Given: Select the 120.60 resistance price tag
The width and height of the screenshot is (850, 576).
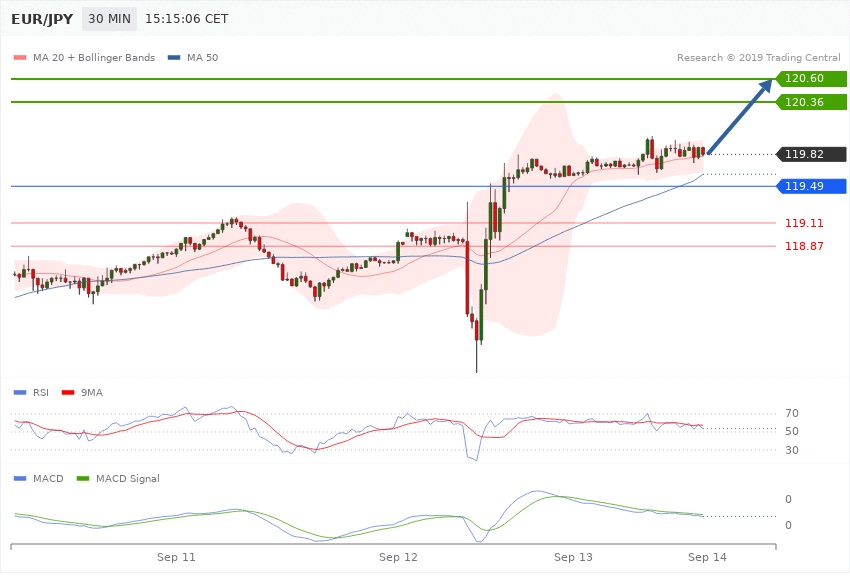Looking at the screenshot, I should 812,79.
